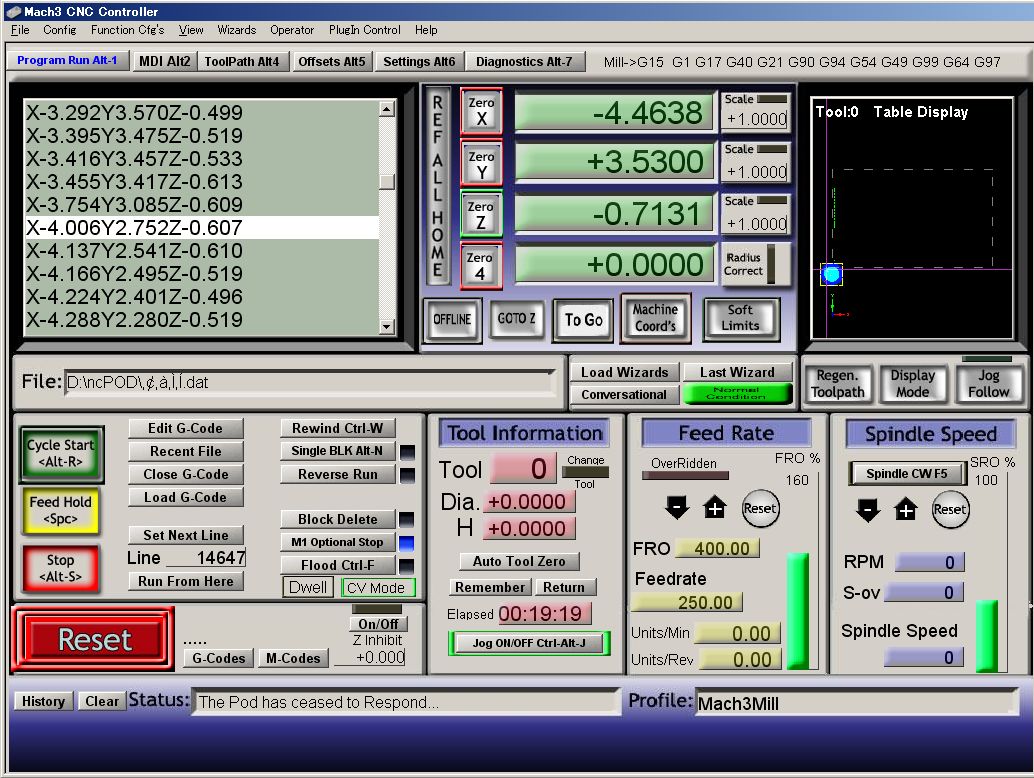Viewport: 1034px width, 778px height.
Task: Click GOTO Z button
Action: point(516,318)
